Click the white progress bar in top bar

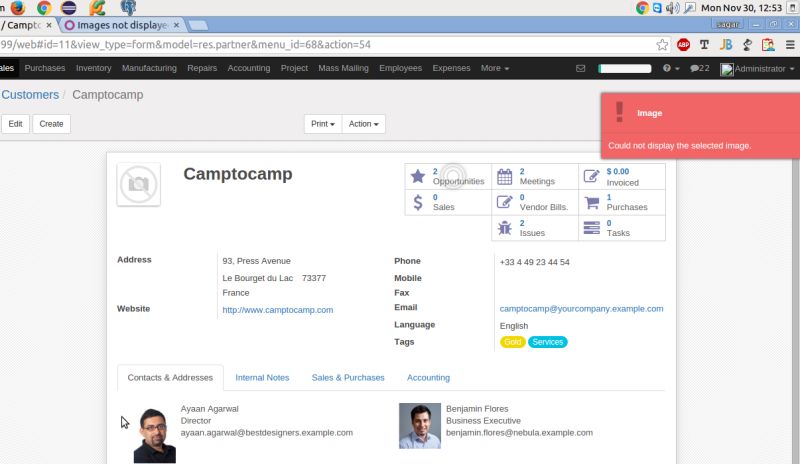[x=624, y=68]
